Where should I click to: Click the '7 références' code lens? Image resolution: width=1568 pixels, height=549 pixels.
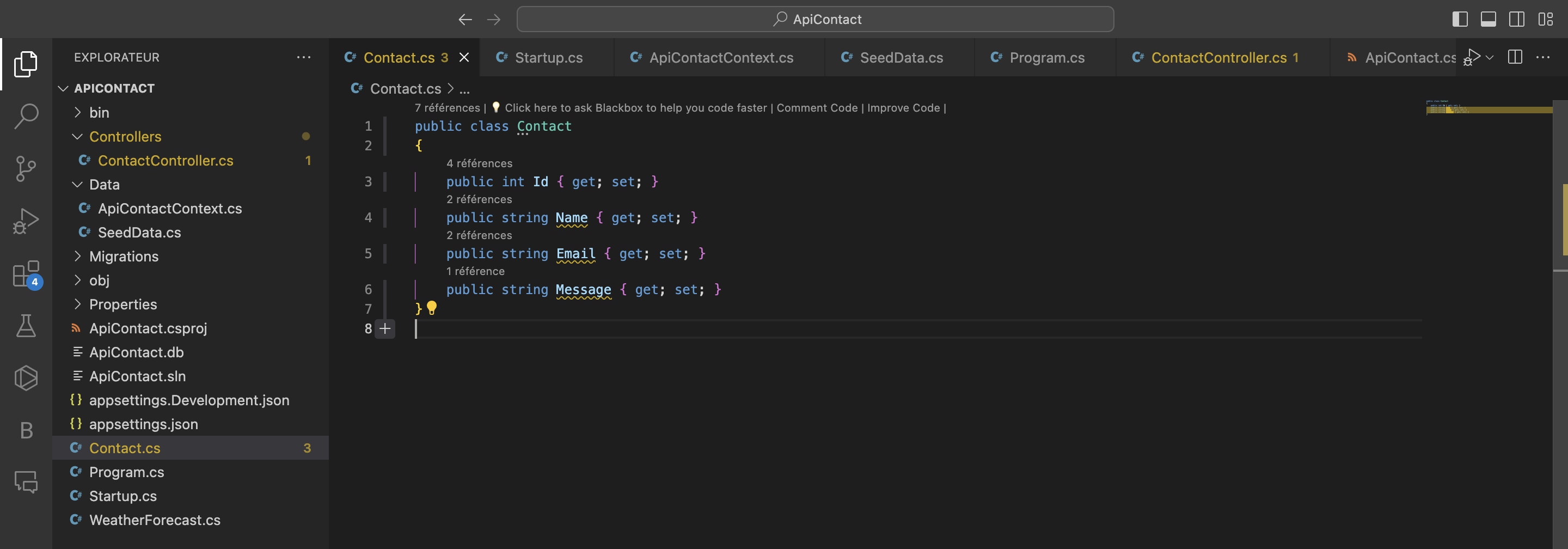[x=448, y=108]
